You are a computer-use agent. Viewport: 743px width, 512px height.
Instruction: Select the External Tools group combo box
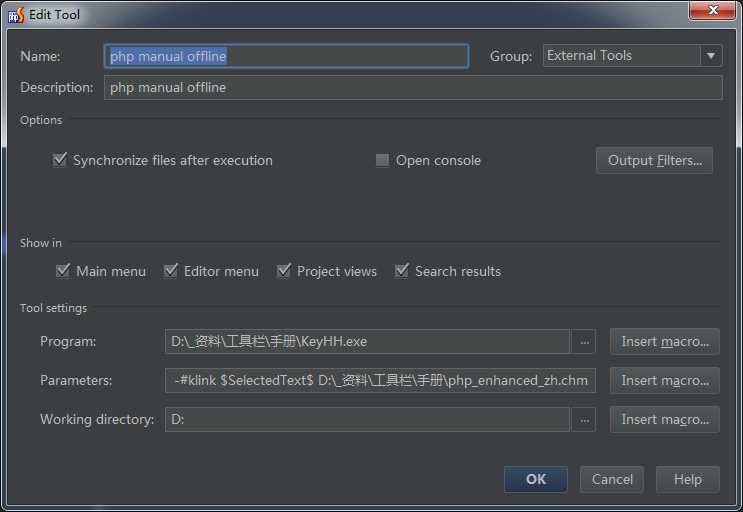621,56
